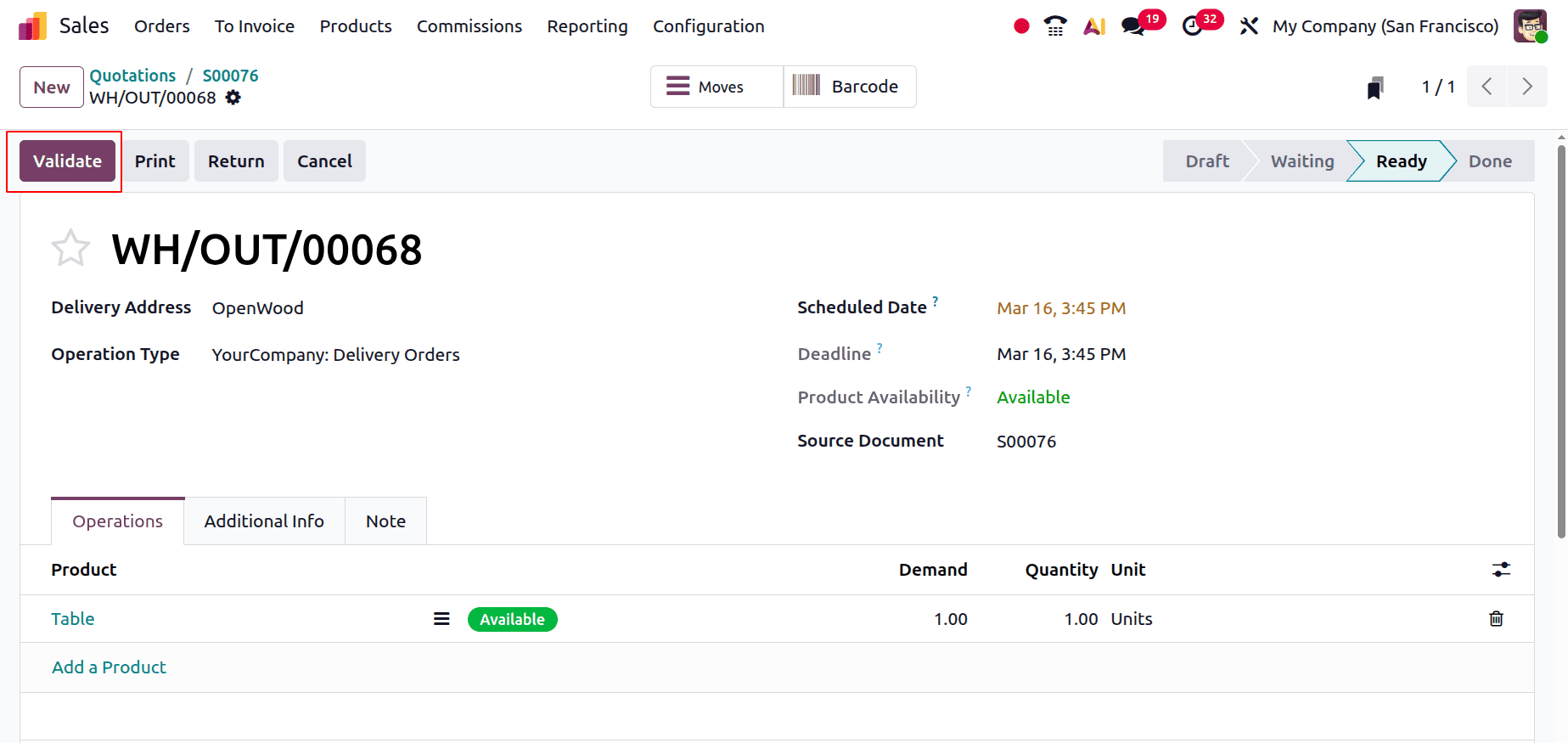Image resolution: width=1568 pixels, height=743 pixels.
Task: Select the Operations tab
Action: pyautogui.click(x=118, y=521)
